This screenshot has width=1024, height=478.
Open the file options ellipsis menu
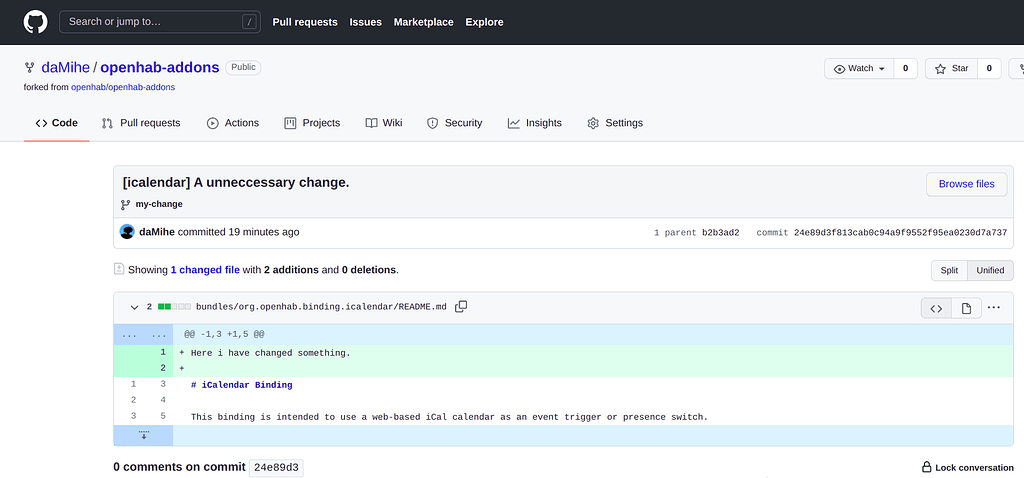(994, 308)
